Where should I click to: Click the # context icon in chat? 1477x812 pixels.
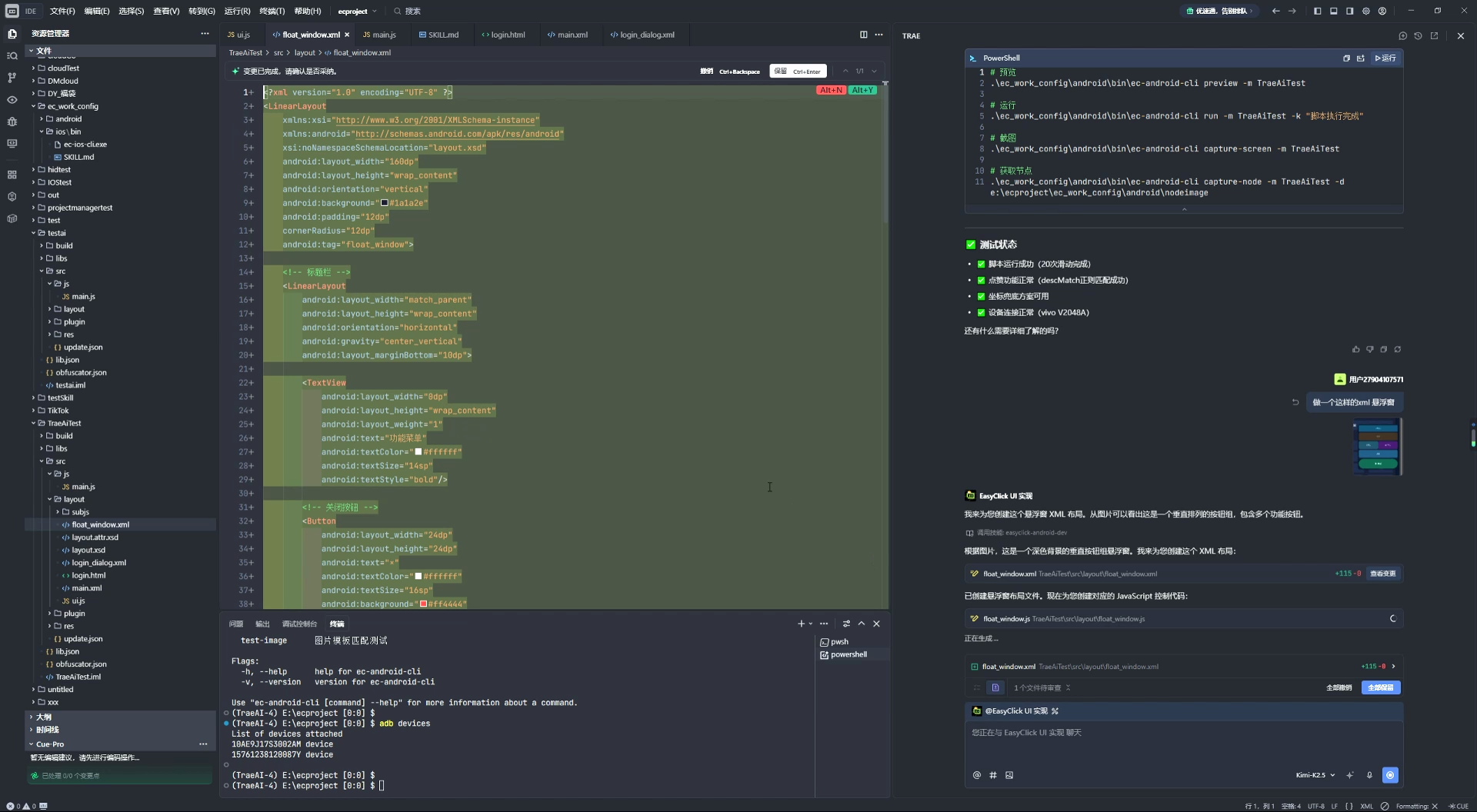click(x=993, y=775)
